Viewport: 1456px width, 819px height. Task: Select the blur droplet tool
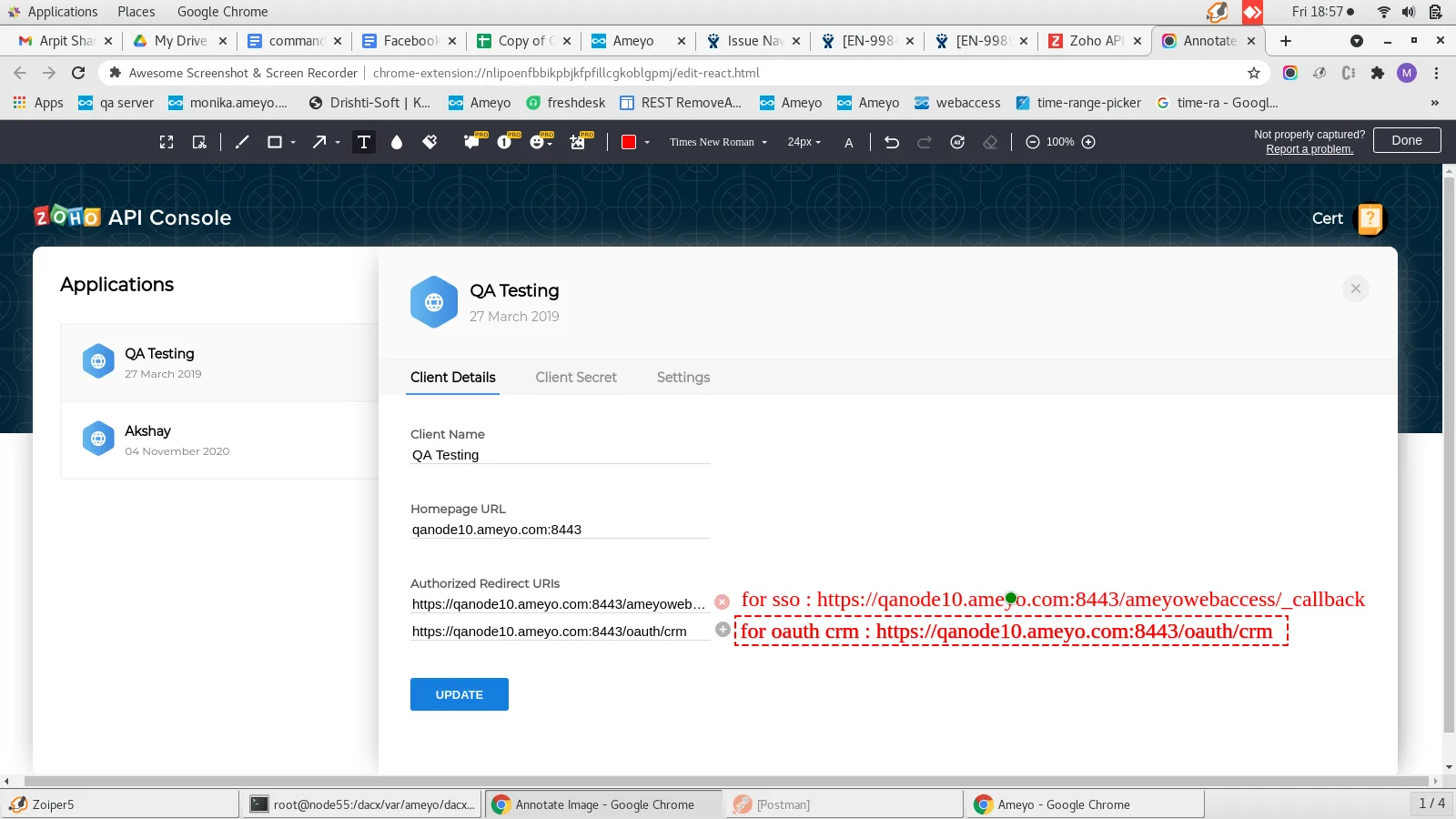coord(397,142)
